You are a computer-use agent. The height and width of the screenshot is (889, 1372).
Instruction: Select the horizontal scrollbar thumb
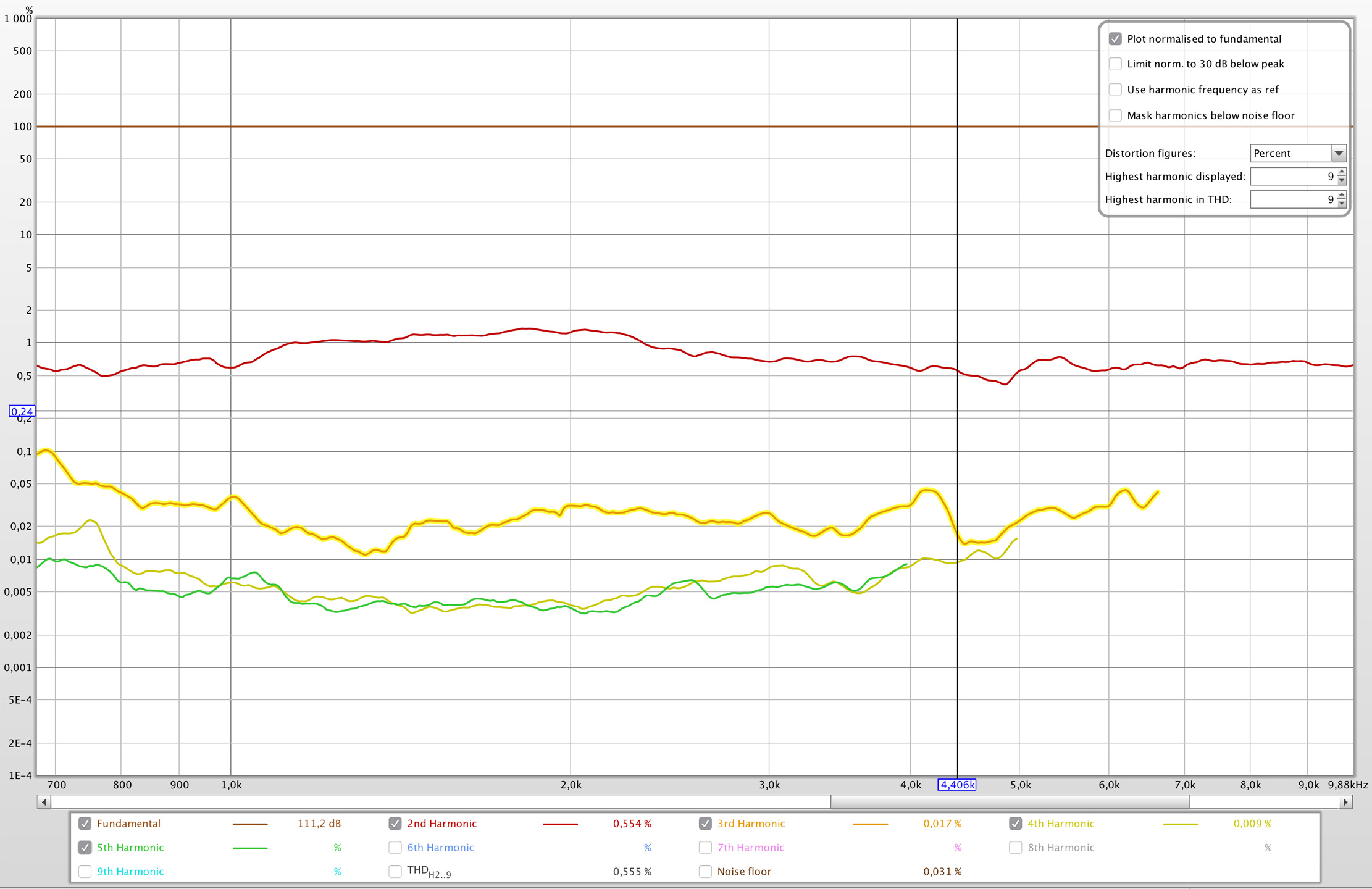(x=1010, y=802)
